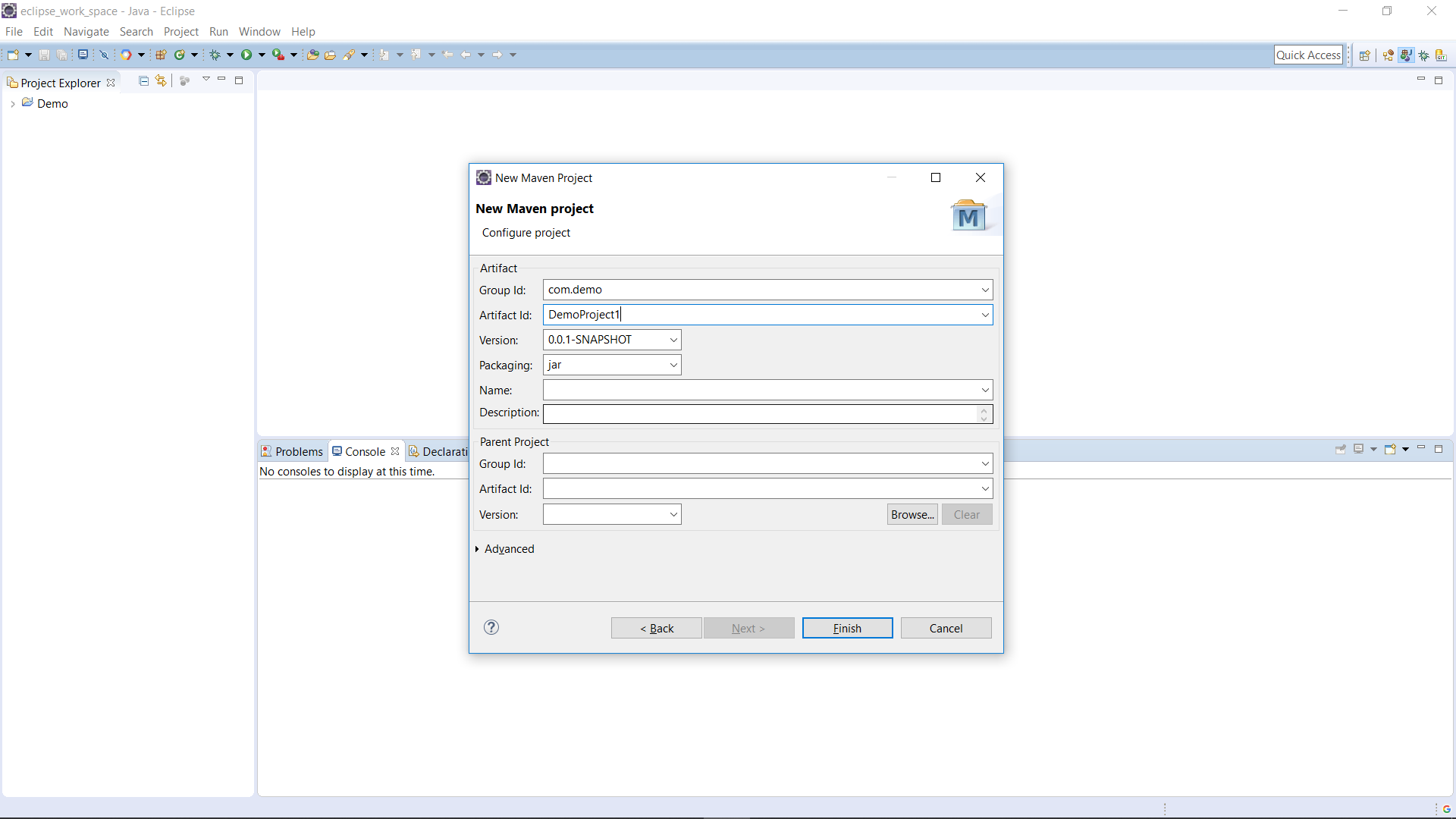Expand the Demo project tree node

click(13, 104)
